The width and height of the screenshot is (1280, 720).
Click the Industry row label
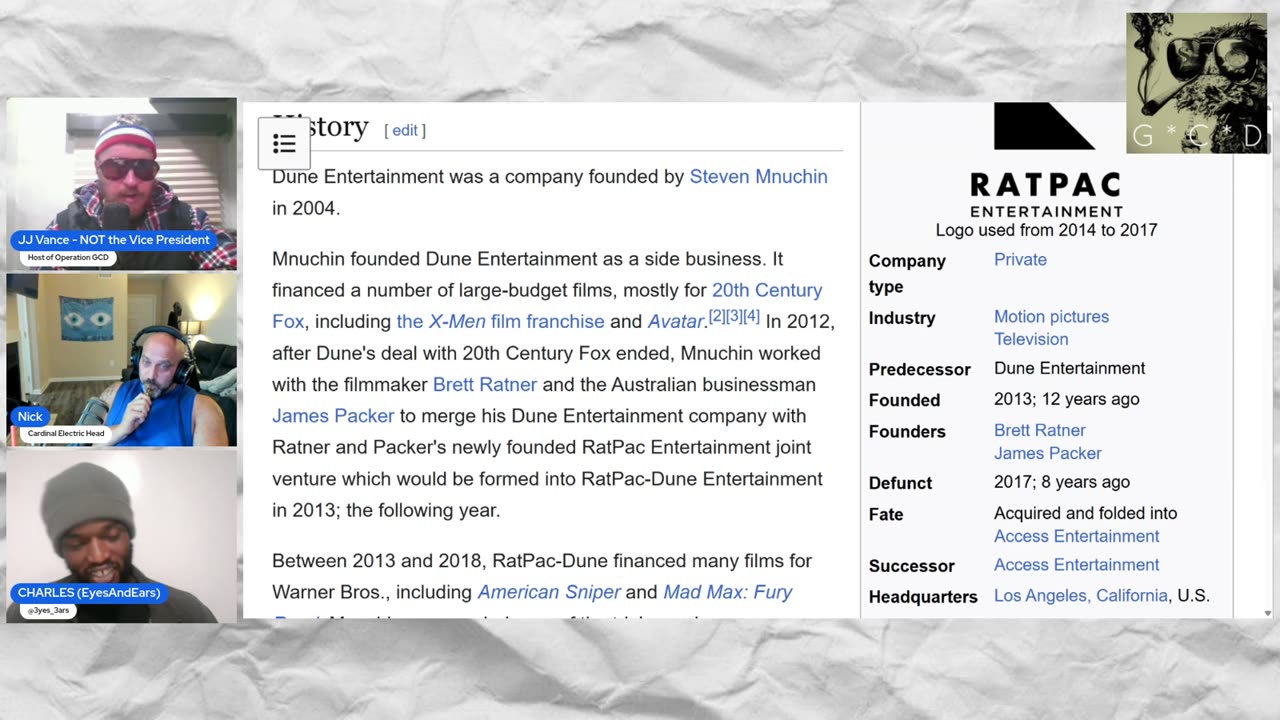click(x=902, y=318)
